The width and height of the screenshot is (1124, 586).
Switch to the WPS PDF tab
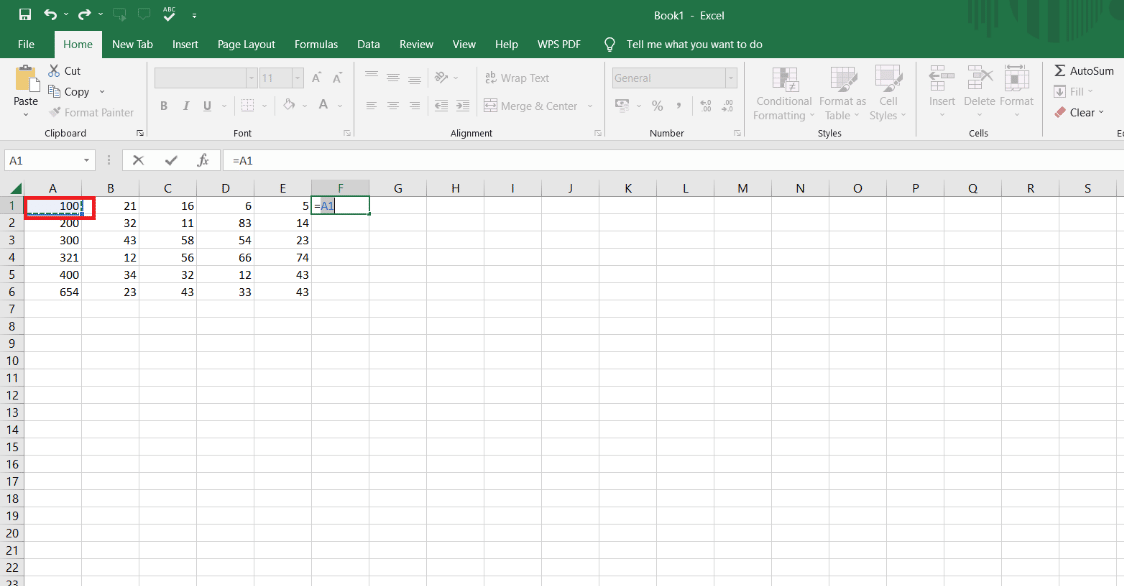pos(558,44)
